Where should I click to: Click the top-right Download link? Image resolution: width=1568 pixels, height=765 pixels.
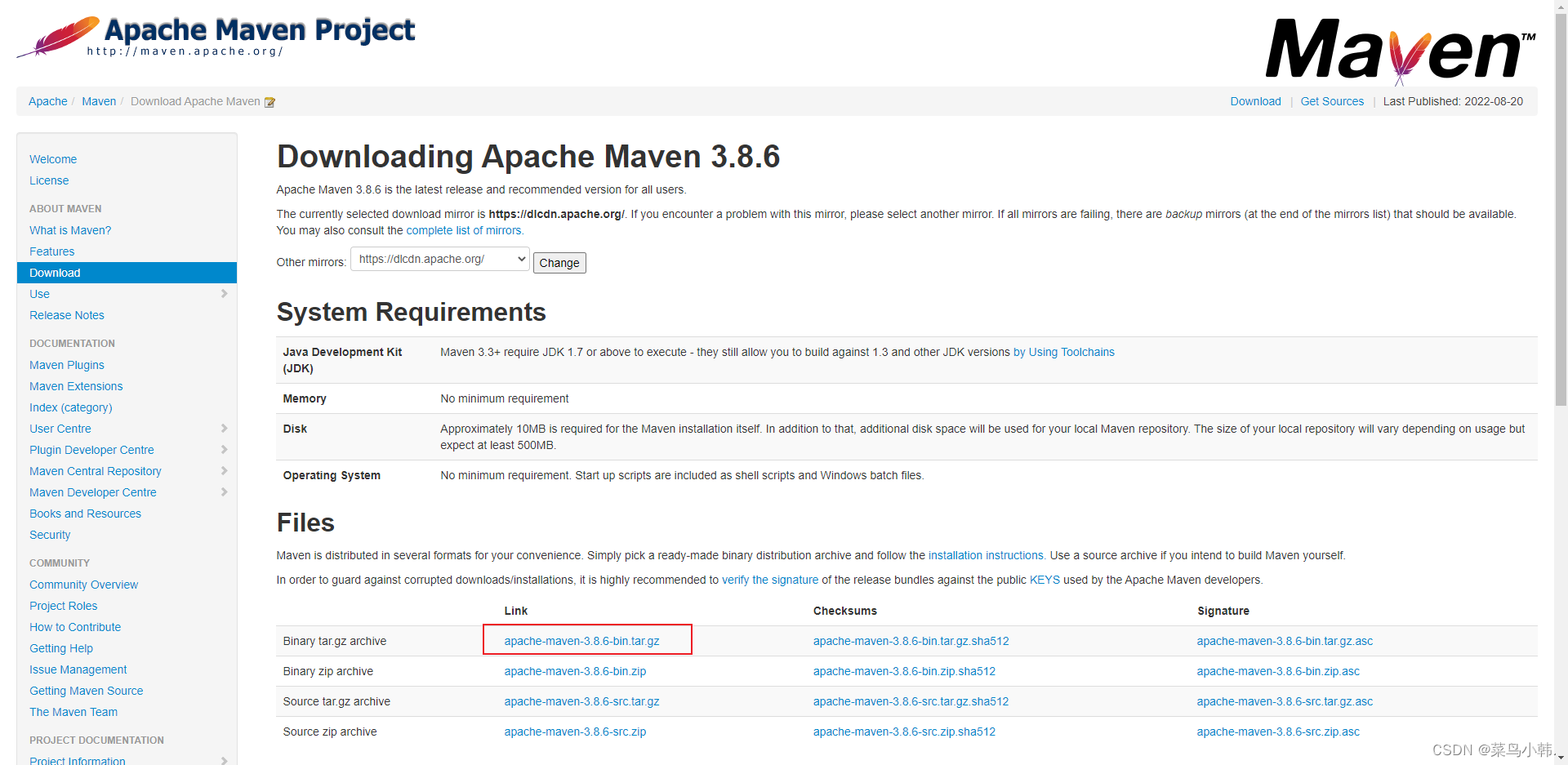pyautogui.click(x=1255, y=101)
